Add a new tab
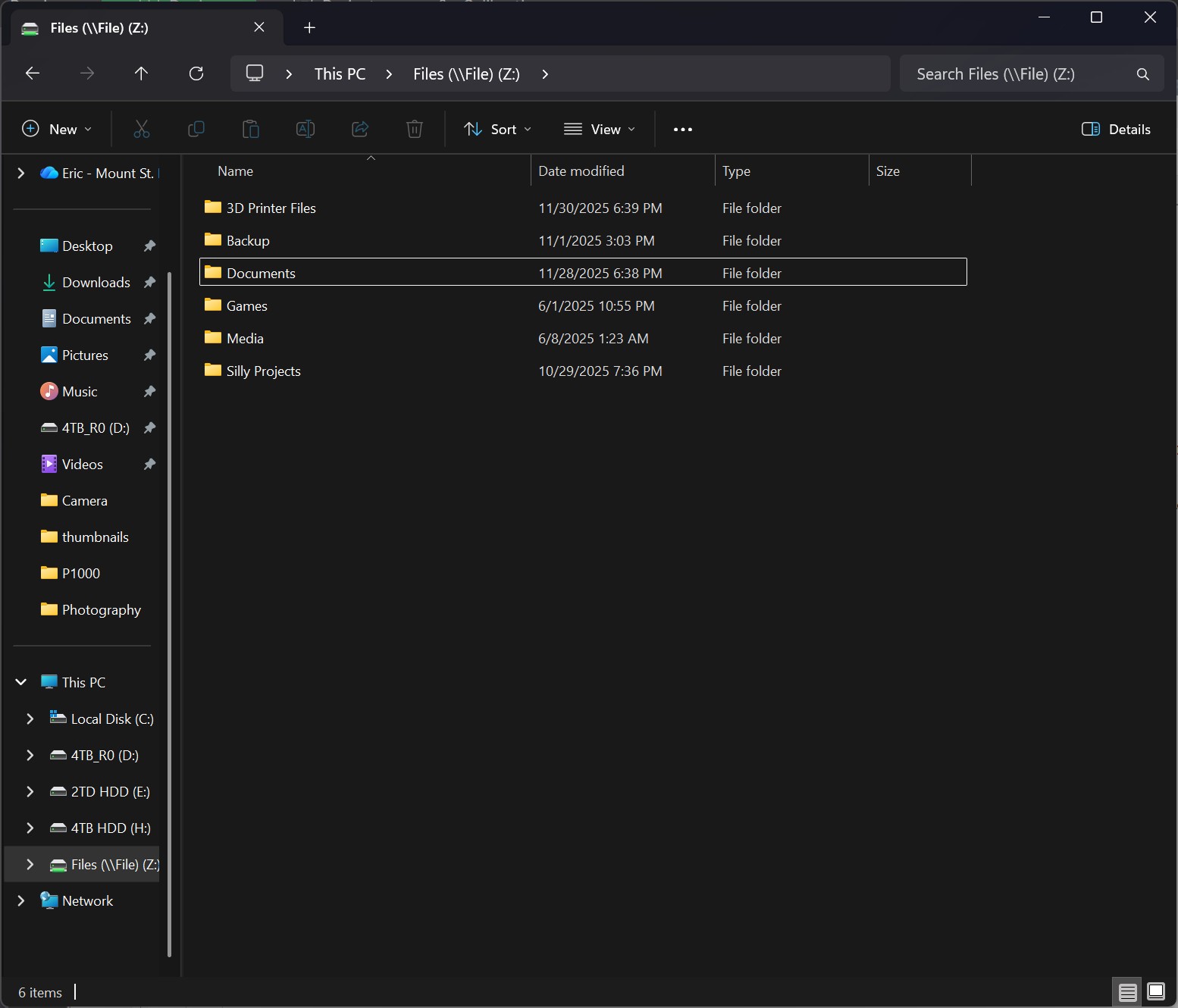This screenshot has width=1178, height=1008. (309, 28)
